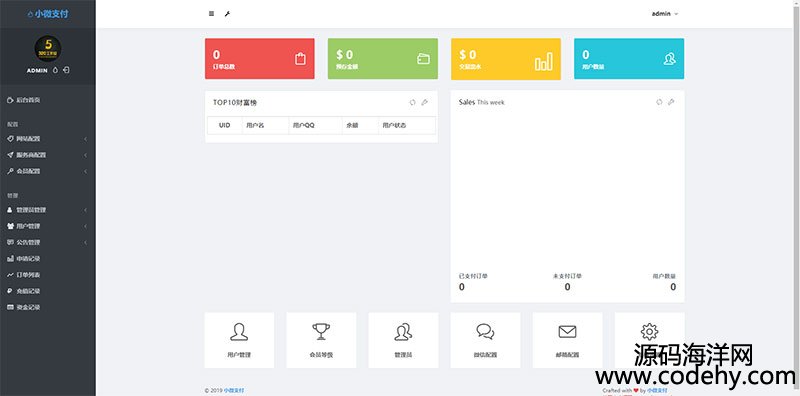
Task: Refresh the TOP10财富榜 panel
Action: (413, 103)
